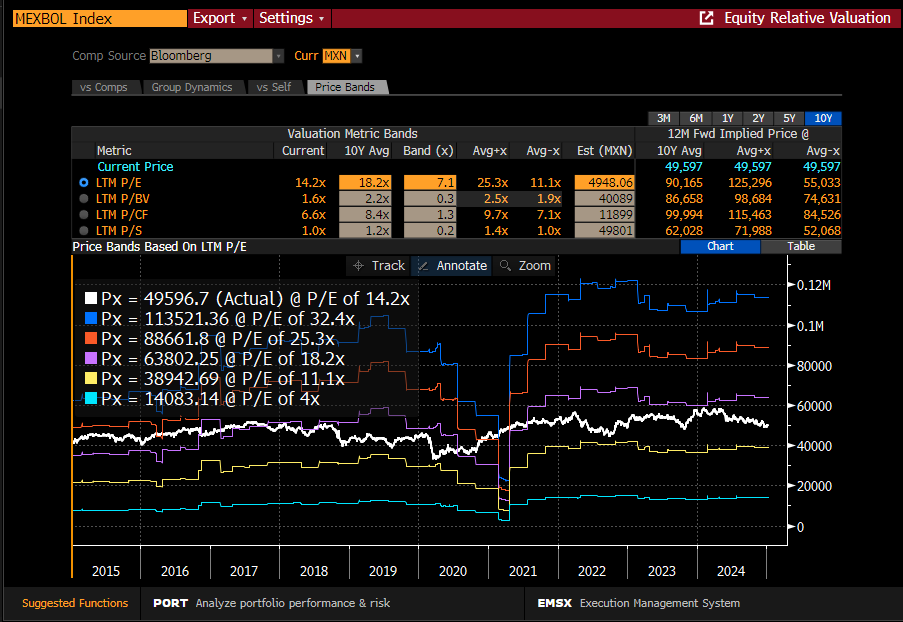Click the 2015 label on chart axis
The height and width of the screenshot is (622, 903).
pos(106,571)
